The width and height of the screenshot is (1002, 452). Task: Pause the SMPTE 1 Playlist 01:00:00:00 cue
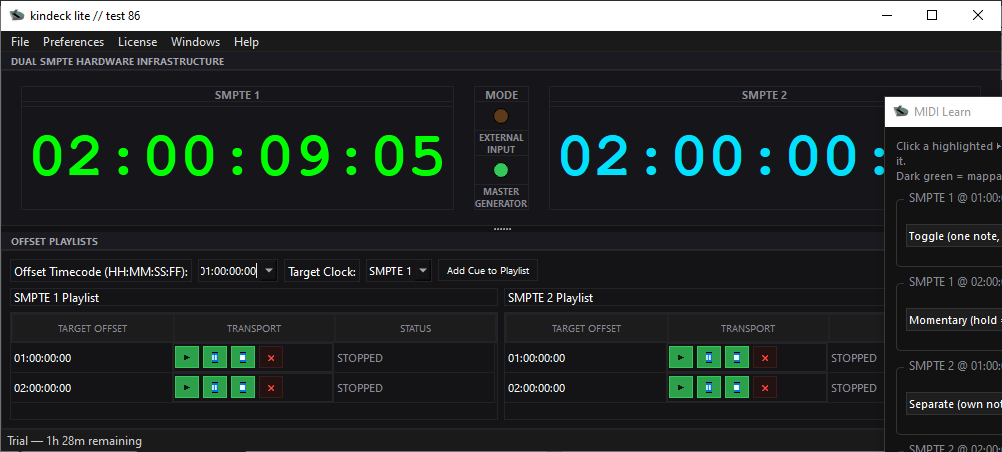pyautogui.click(x=215, y=358)
